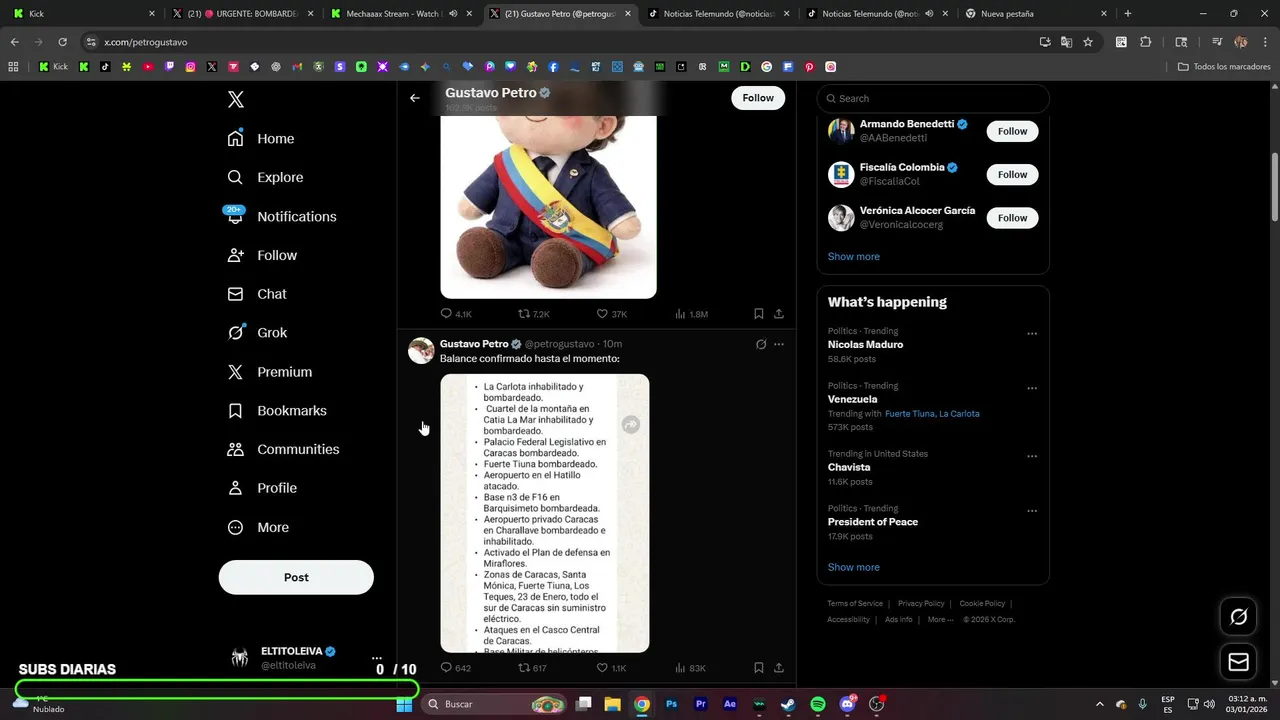1280x720 pixels.
Task: Open Premium page from sidebar
Action: tap(269, 372)
